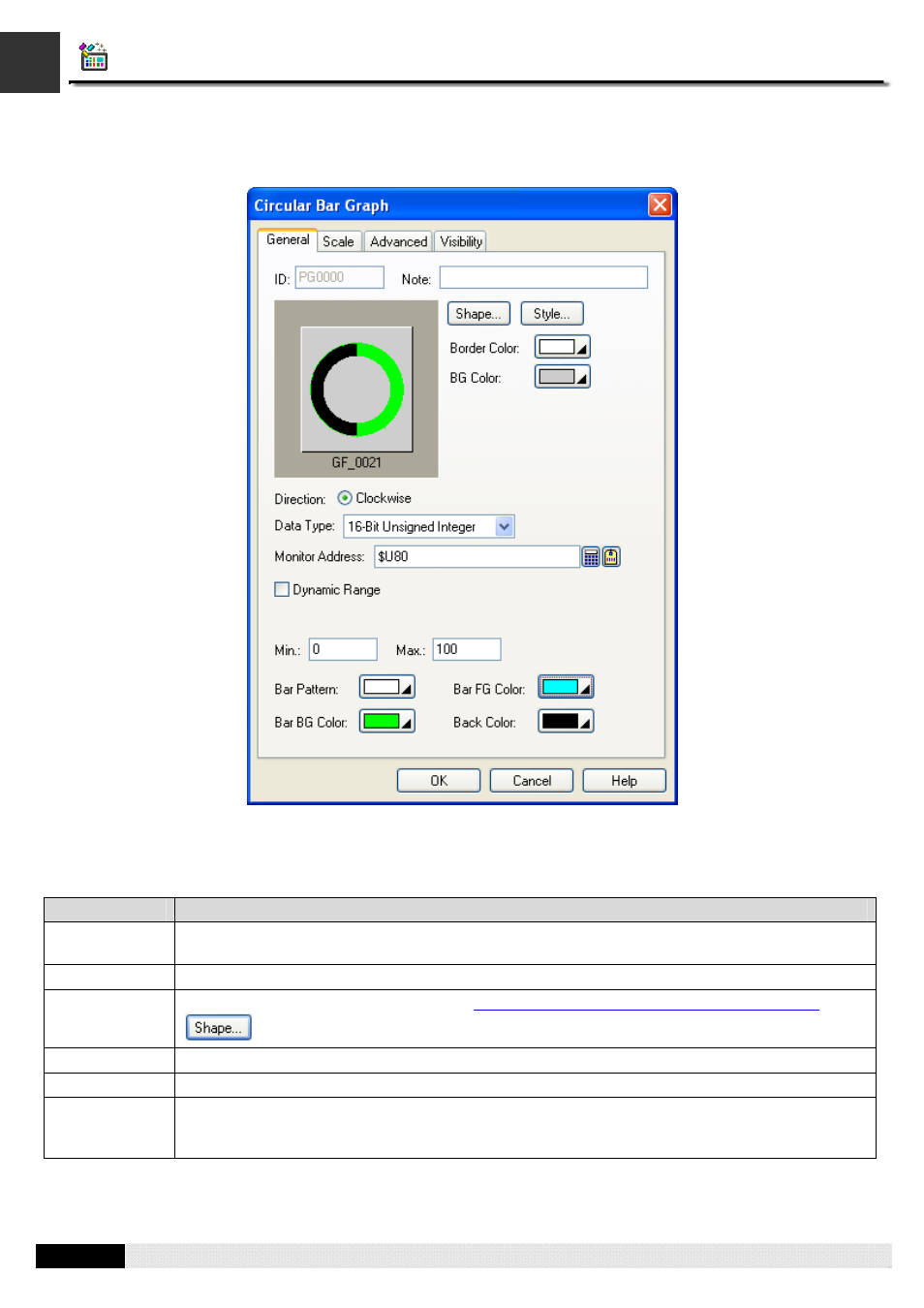
Task: Switch to the Visibility tab
Action: [461, 242]
